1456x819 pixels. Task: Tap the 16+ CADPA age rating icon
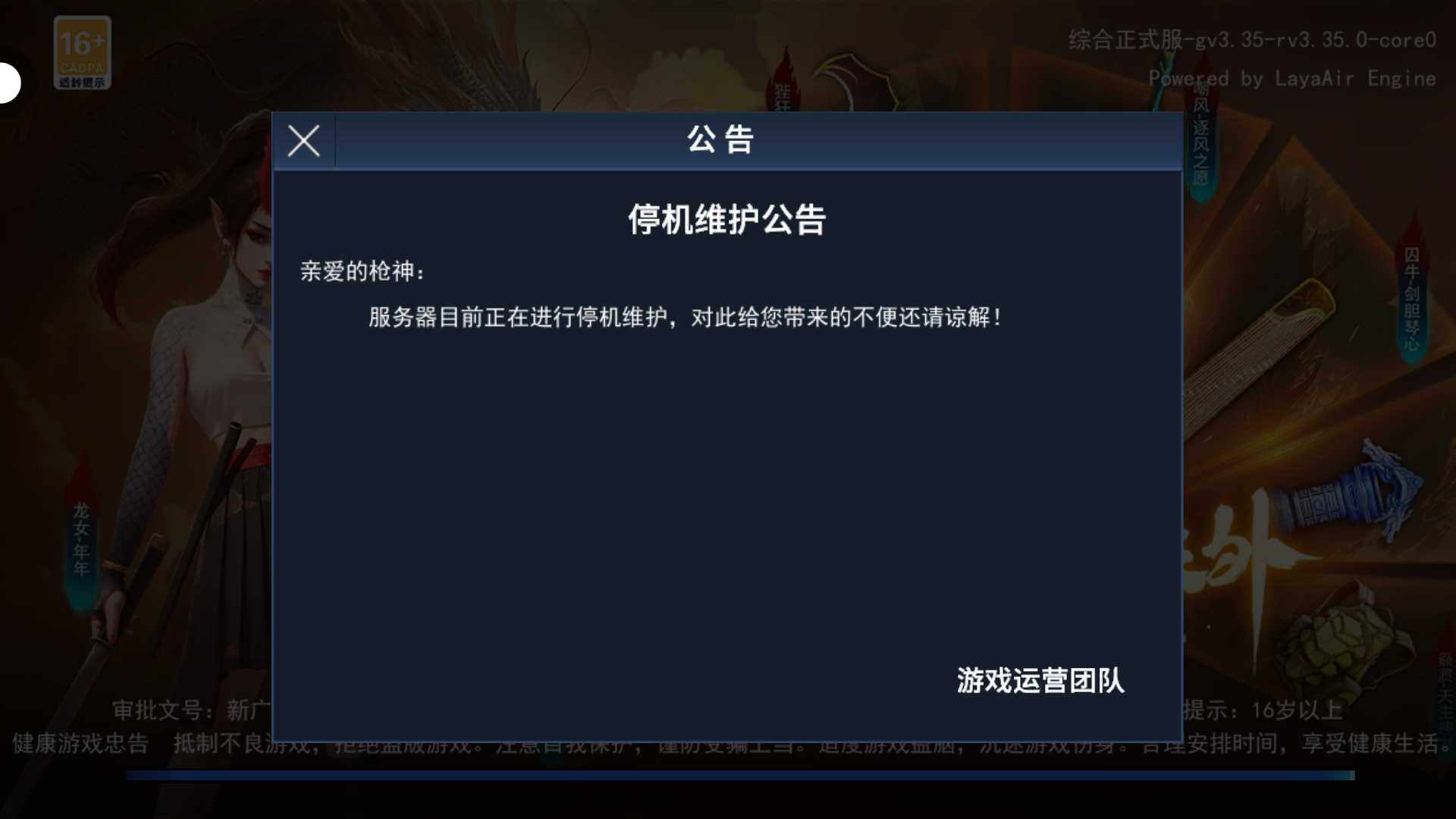(x=82, y=53)
